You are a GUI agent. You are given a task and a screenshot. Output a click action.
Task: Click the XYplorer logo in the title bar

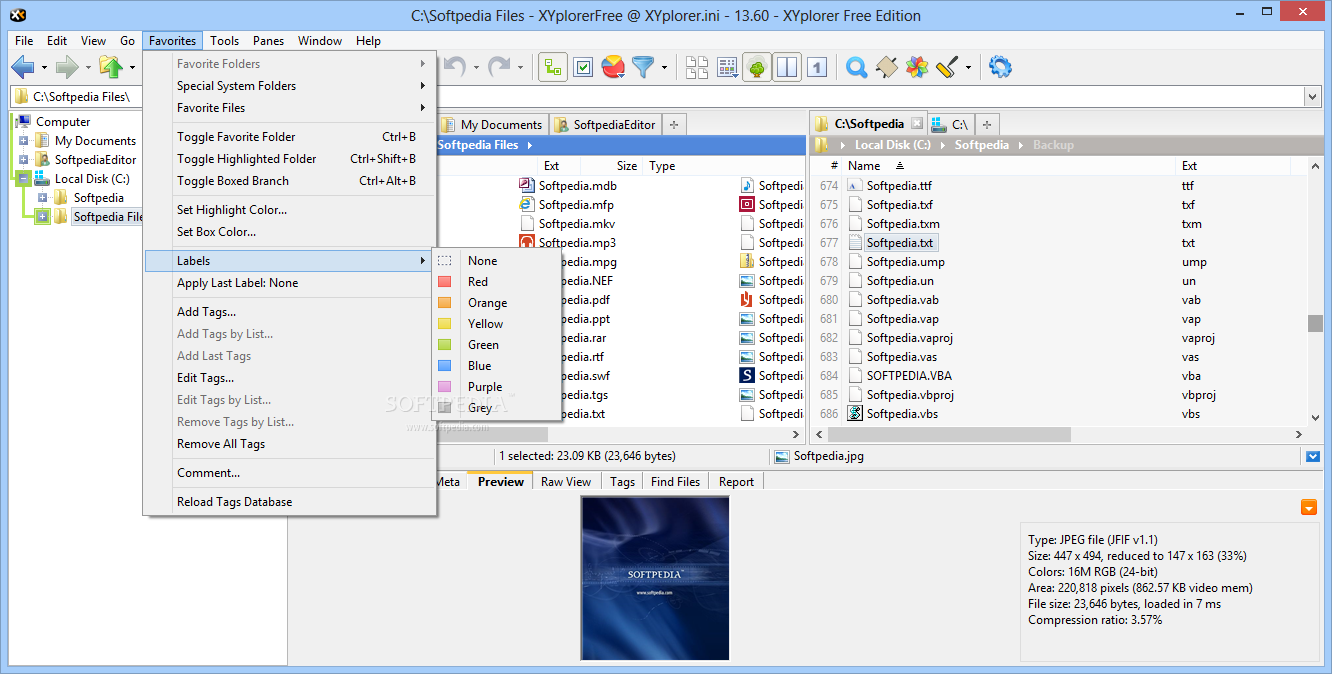click(16, 15)
